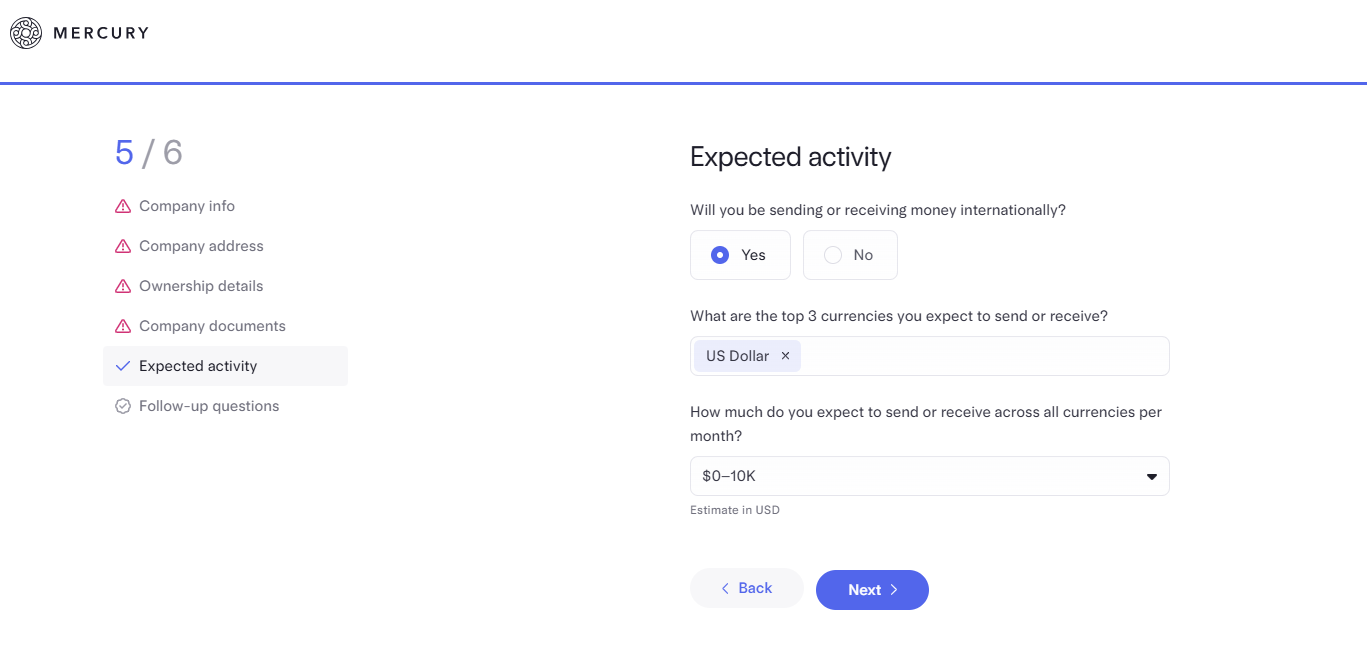
Task: Go to Company info step
Action: 187,206
